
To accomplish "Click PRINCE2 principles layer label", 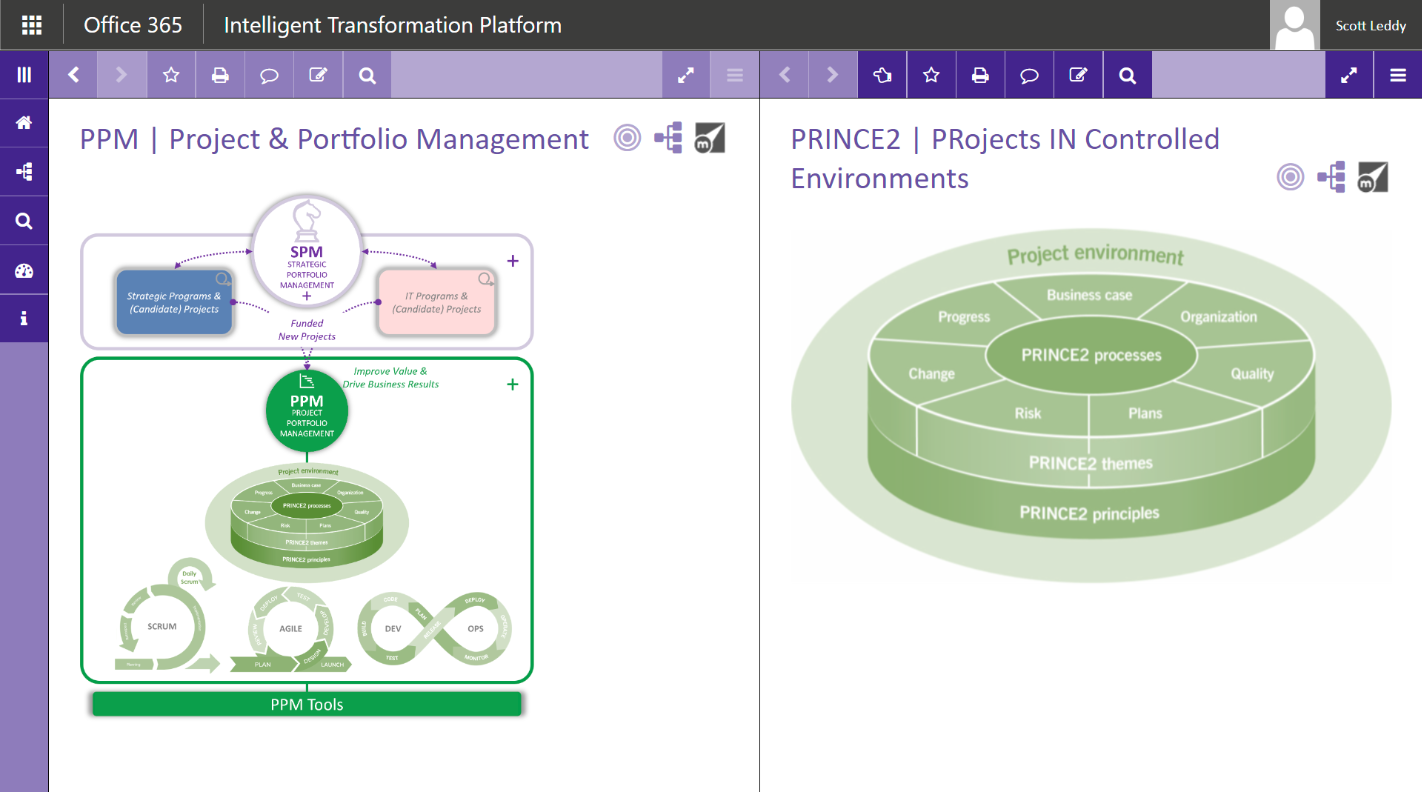I will click(x=1090, y=513).
